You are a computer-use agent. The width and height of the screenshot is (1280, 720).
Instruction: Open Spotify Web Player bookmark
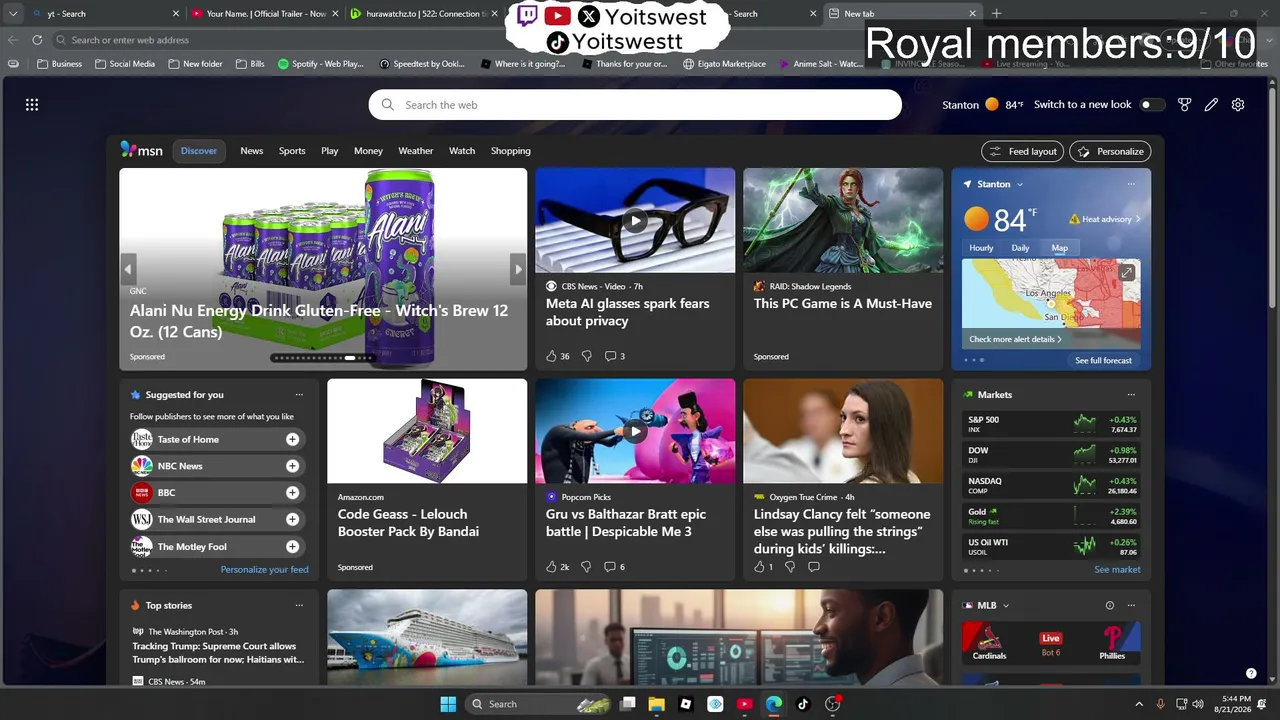[x=321, y=64]
